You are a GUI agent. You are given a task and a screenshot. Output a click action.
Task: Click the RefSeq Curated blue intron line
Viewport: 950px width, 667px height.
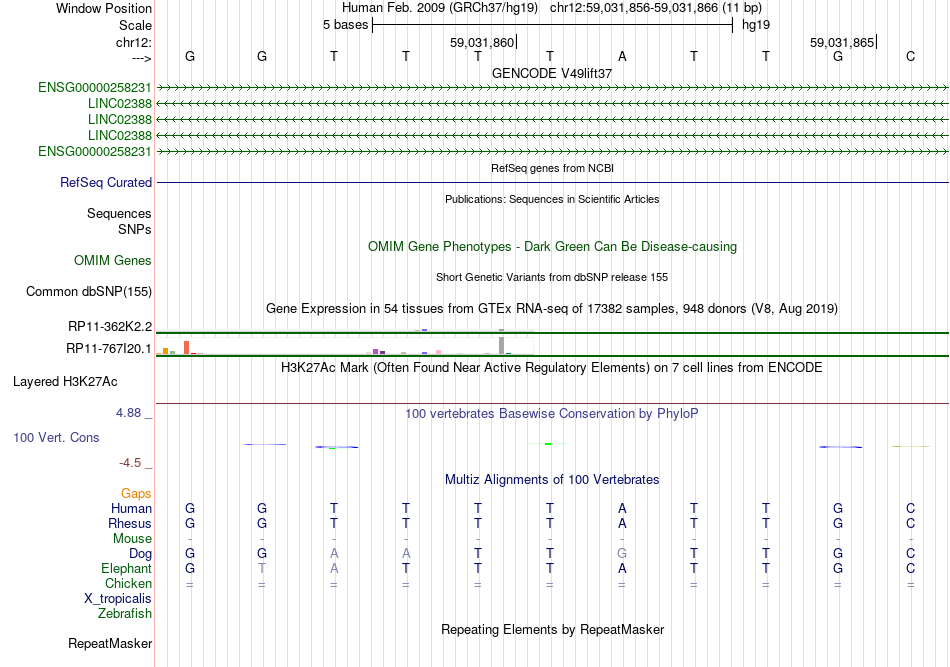(552, 182)
